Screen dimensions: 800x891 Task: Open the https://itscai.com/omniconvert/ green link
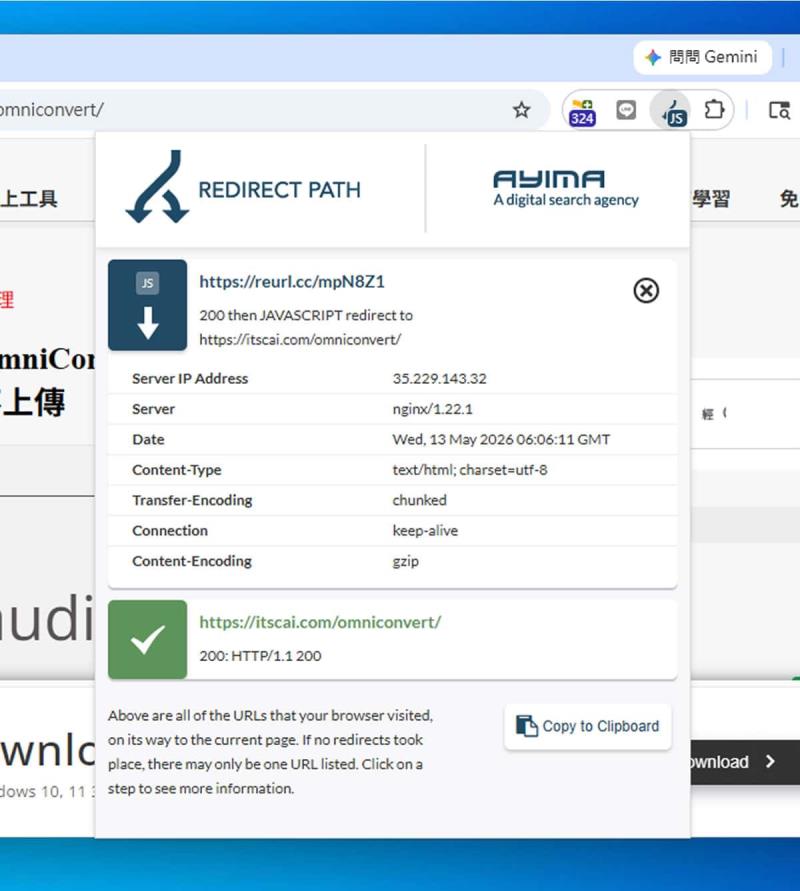click(x=320, y=622)
